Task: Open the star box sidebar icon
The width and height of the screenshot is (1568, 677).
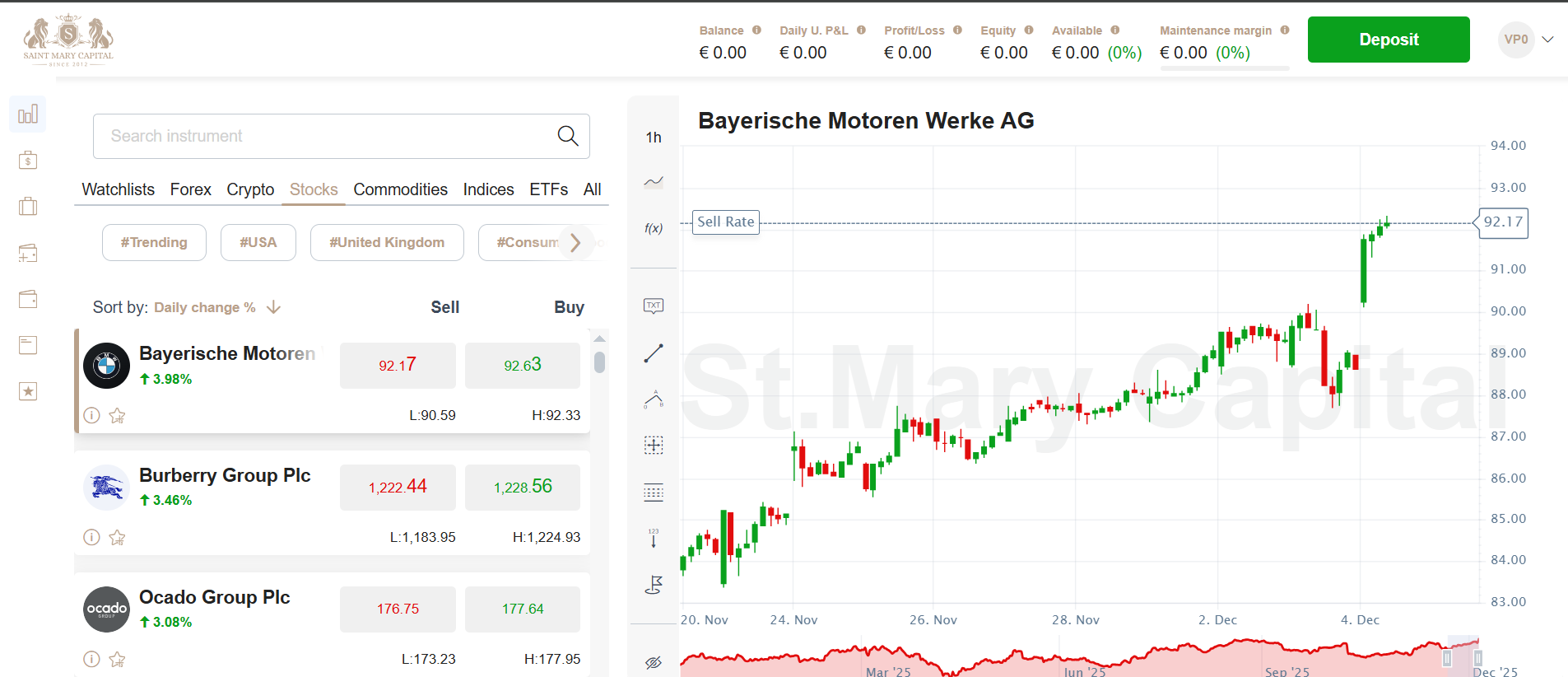Action: coord(28,391)
